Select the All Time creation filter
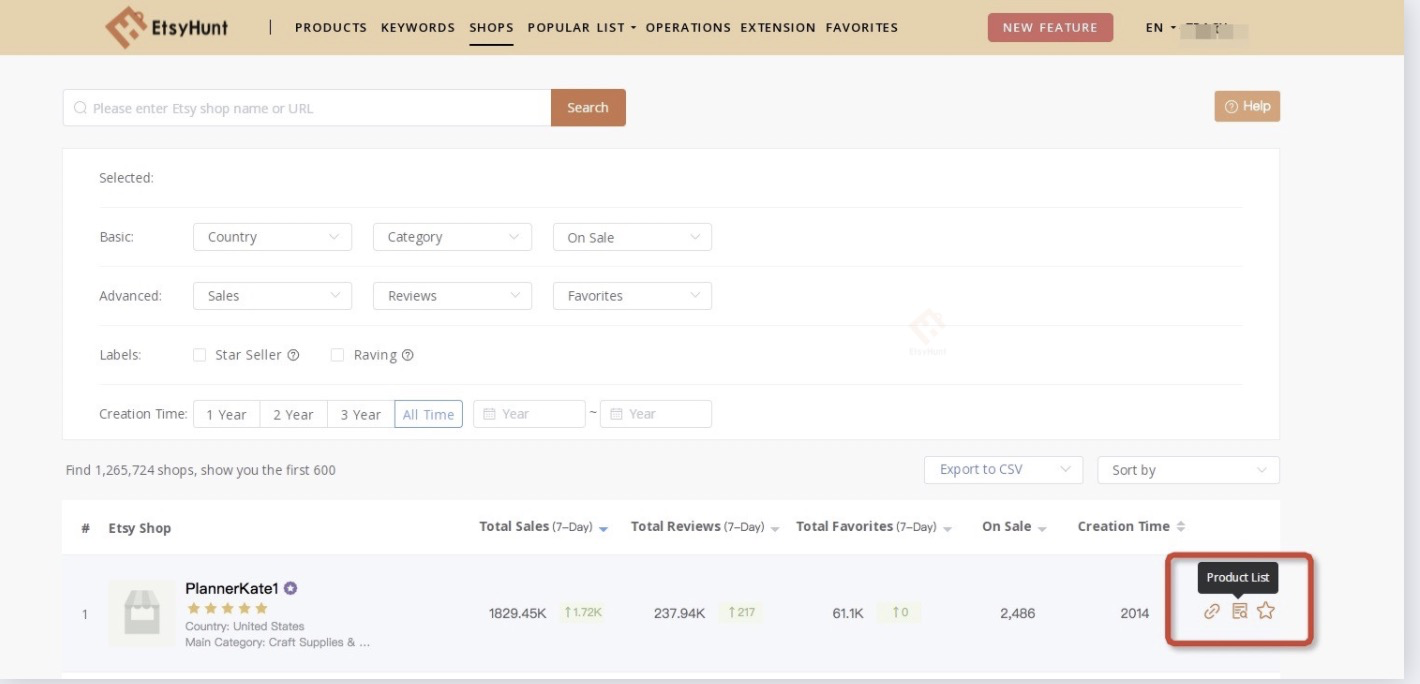 (428, 413)
